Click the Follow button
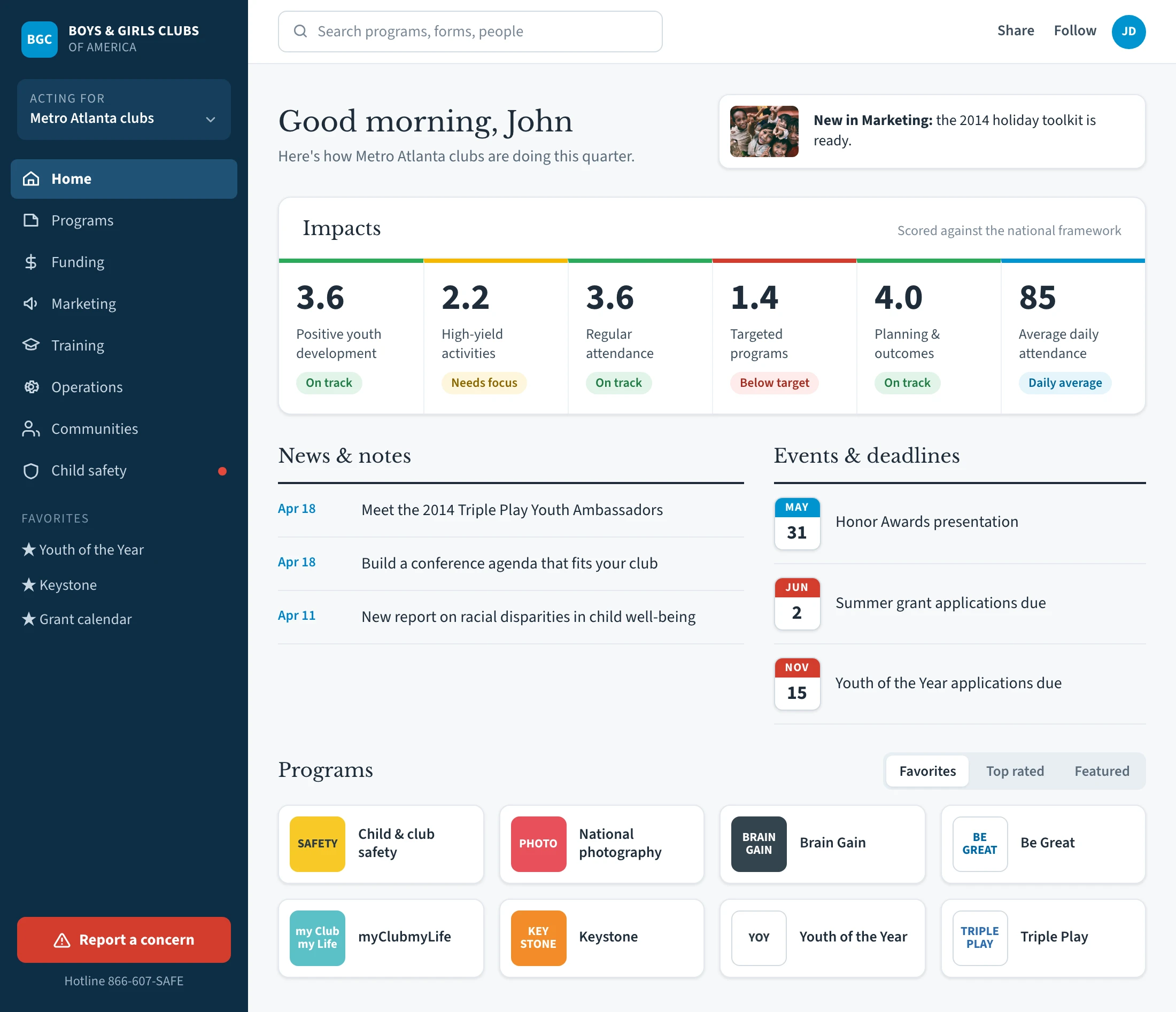 point(1075,30)
